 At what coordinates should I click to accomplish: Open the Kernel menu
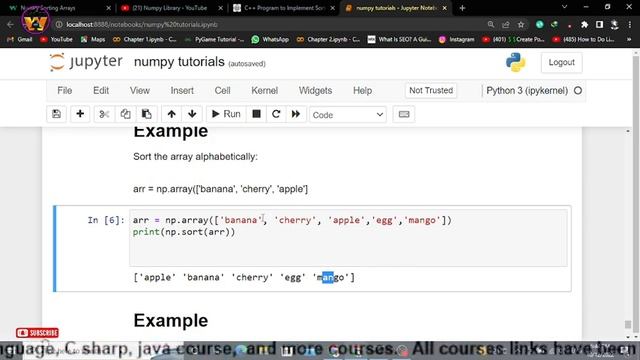pos(264,91)
